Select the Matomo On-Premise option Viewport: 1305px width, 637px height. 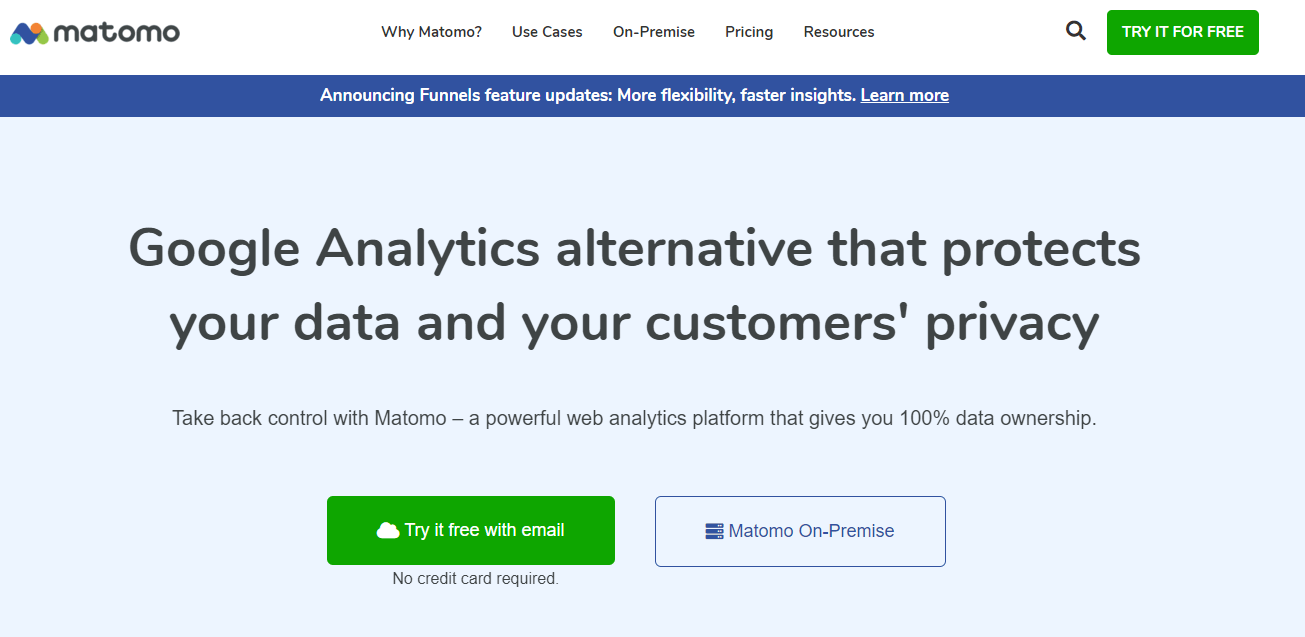(799, 531)
